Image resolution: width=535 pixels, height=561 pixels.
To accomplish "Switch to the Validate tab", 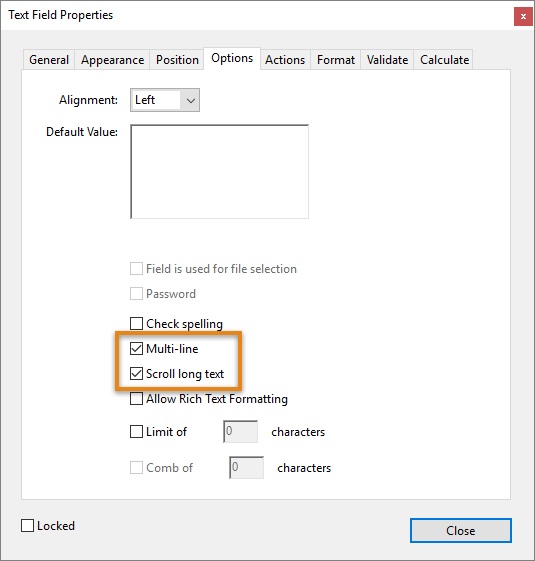I will click(387, 60).
